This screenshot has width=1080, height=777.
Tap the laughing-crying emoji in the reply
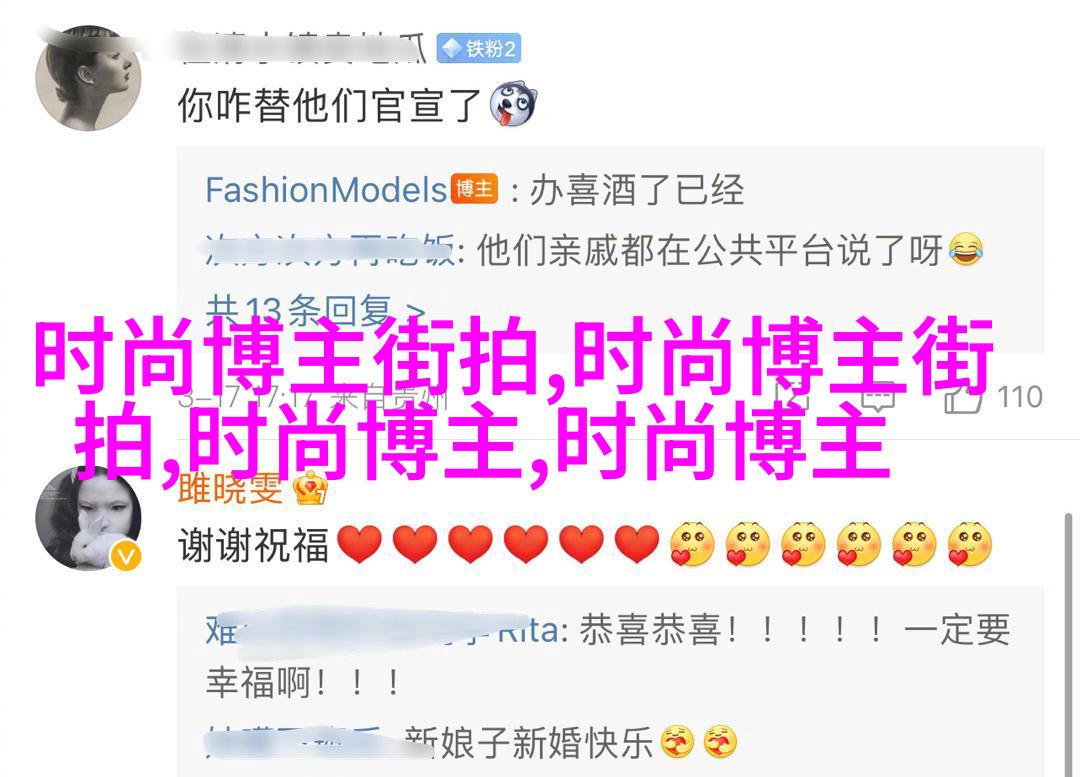tap(966, 250)
